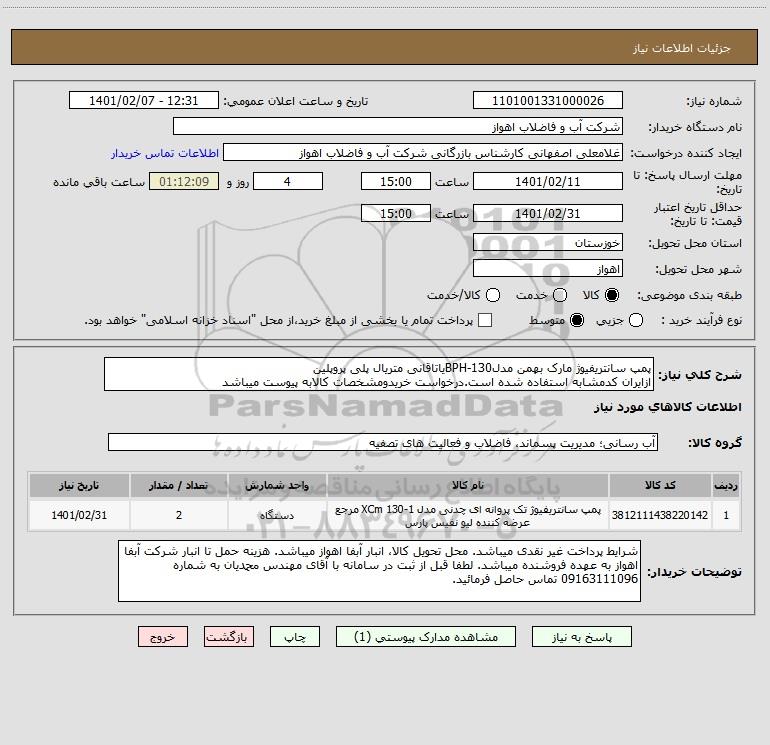Click the توضیحات خریدار notes box
This screenshot has height=745, width=770.
[x=380, y=571]
